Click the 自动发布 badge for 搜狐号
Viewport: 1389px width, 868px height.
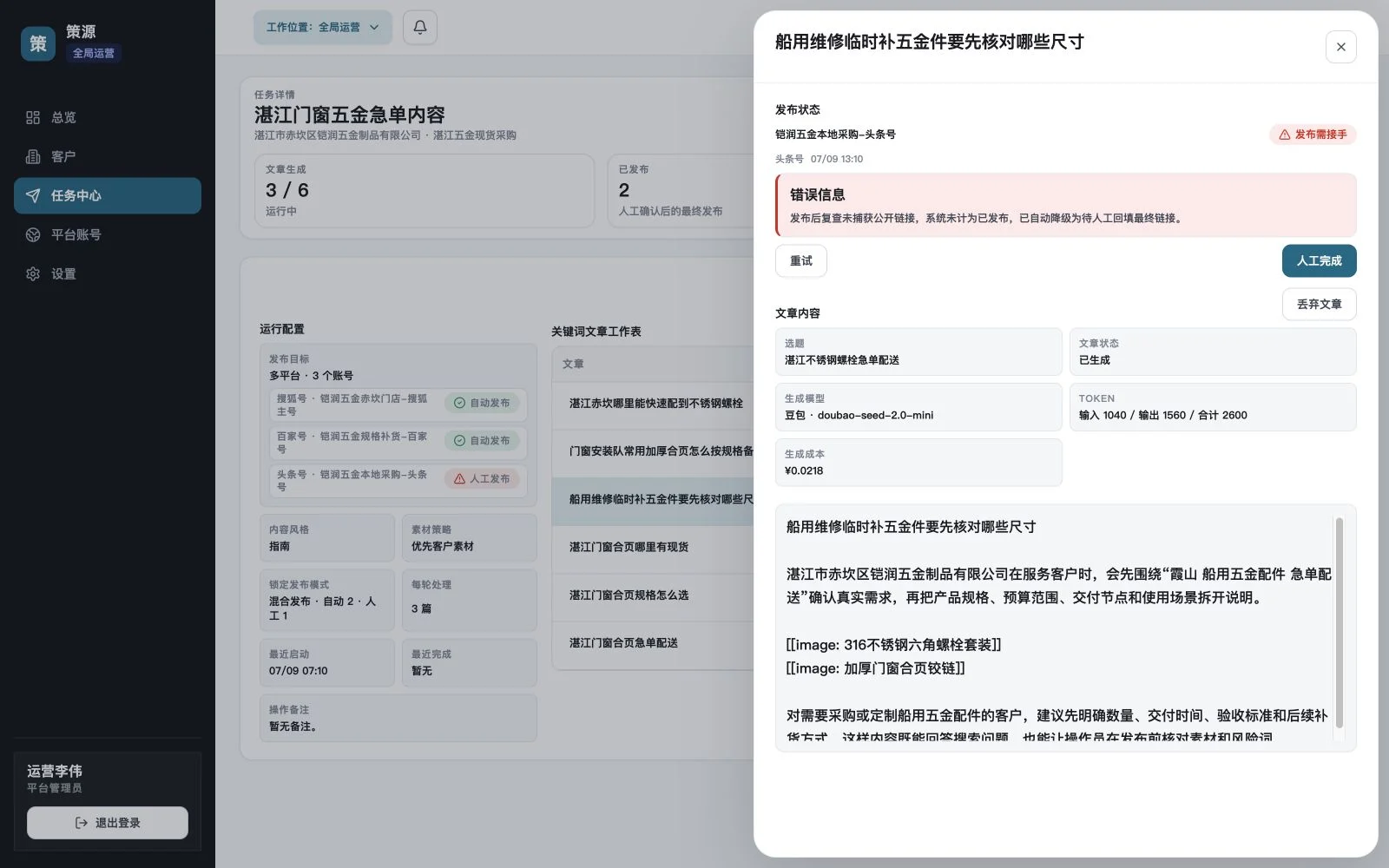[x=482, y=403]
